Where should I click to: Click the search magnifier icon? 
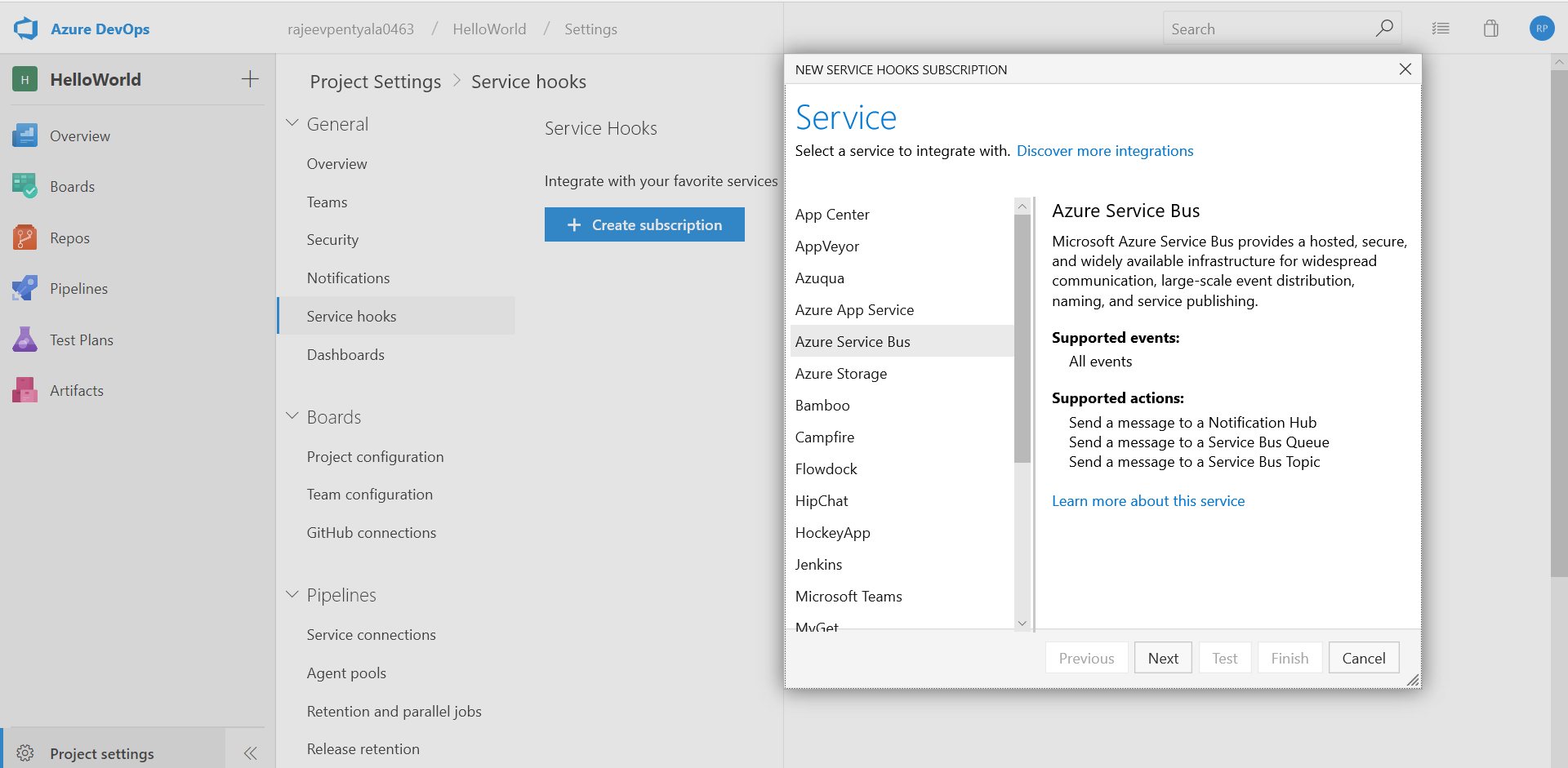1384,29
